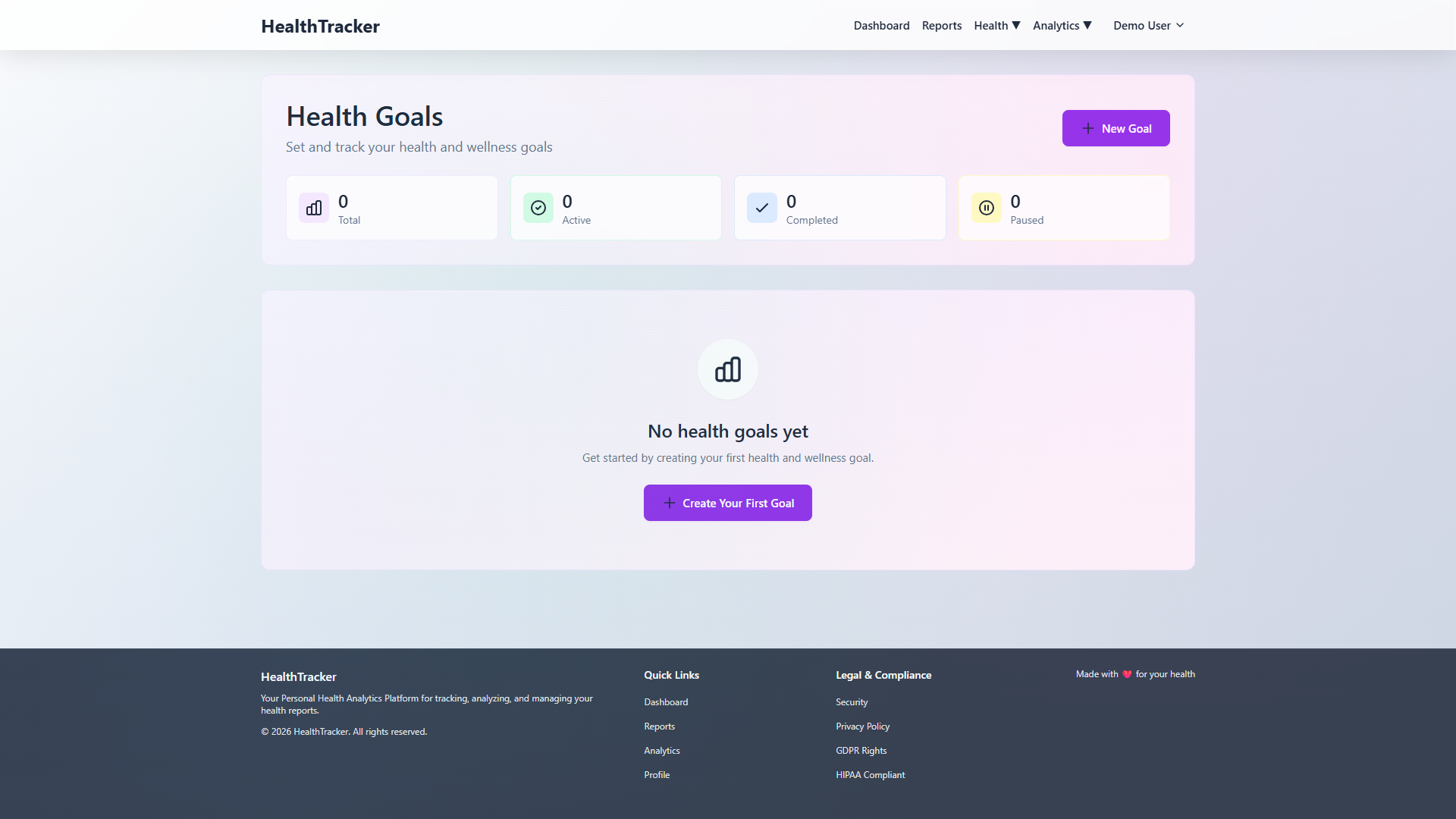Click the heart icon in the footer
This screenshot has height=819, width=1456.
coord(1127,674)
